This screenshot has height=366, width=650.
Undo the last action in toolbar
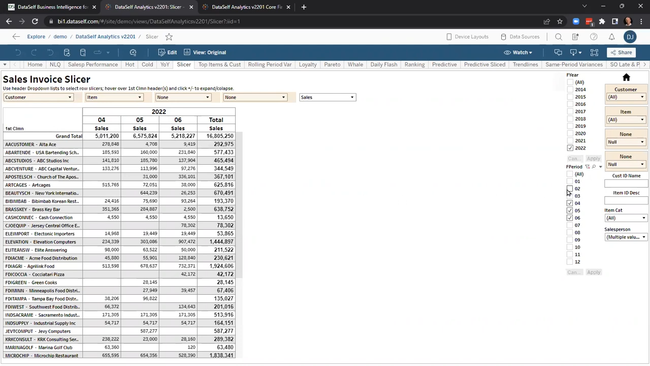coord(18,53)
